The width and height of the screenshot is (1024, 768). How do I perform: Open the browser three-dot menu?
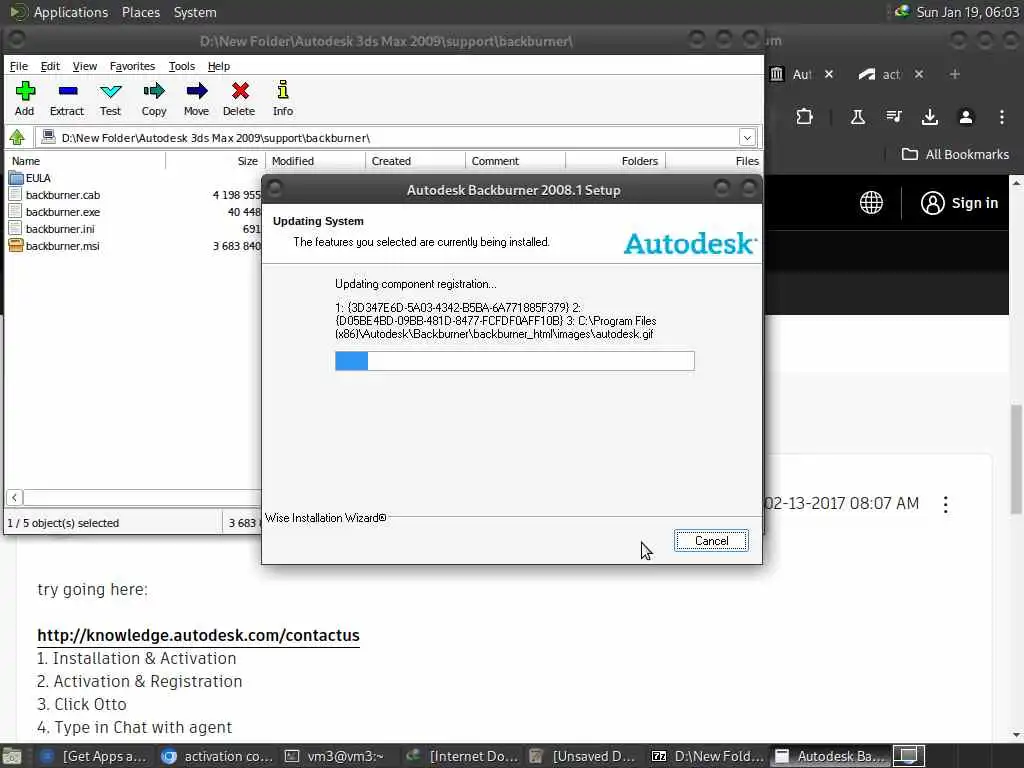[1001, 117]
